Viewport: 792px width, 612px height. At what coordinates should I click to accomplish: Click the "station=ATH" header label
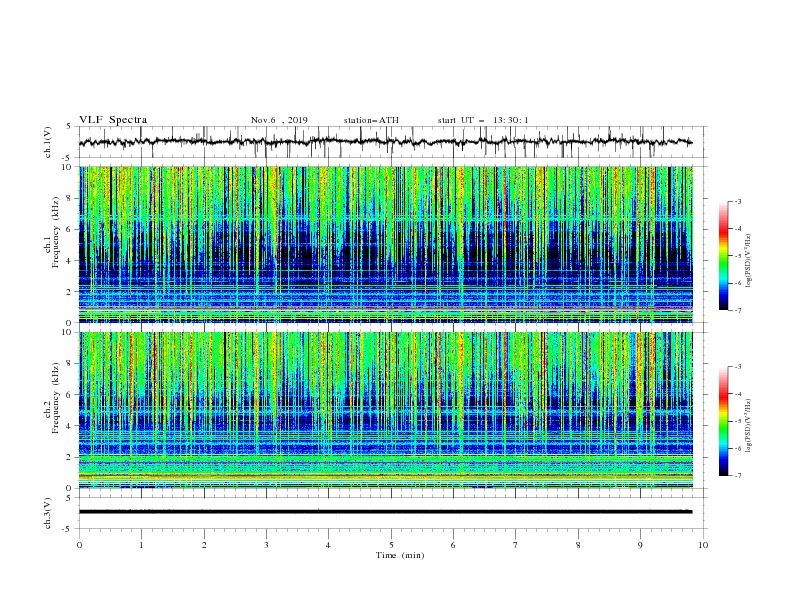371,120
